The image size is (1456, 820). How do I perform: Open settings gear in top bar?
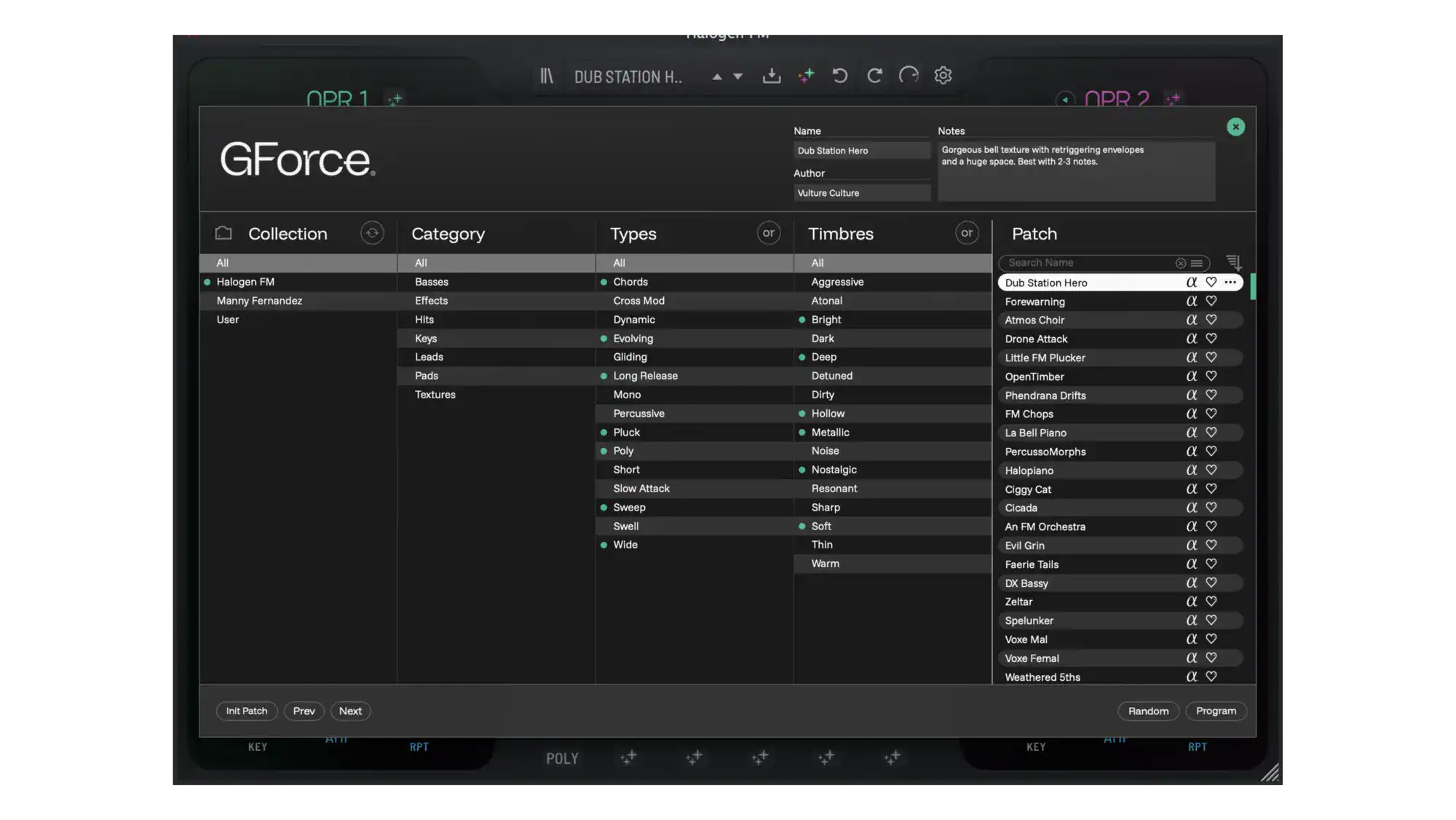943,76
